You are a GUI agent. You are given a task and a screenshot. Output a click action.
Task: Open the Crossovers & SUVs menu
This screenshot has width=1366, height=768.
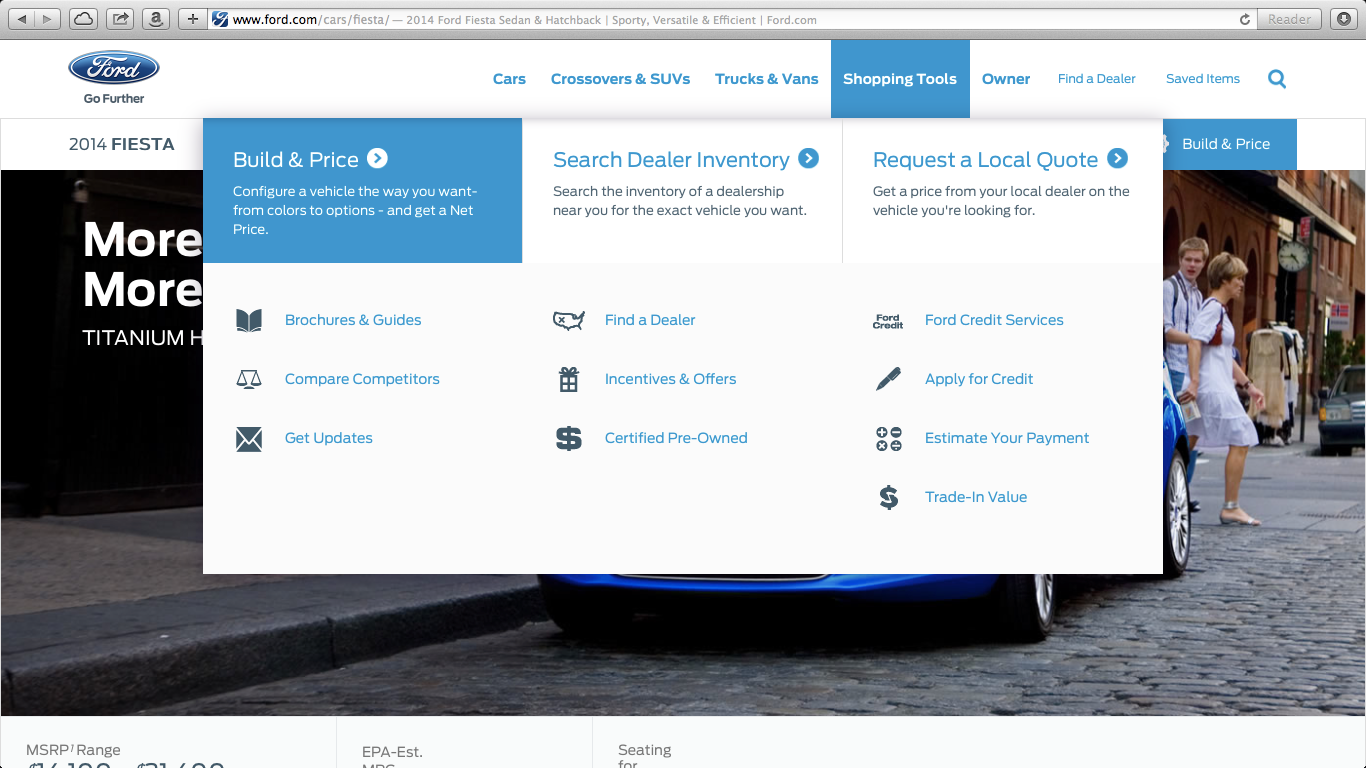[620, 79]
